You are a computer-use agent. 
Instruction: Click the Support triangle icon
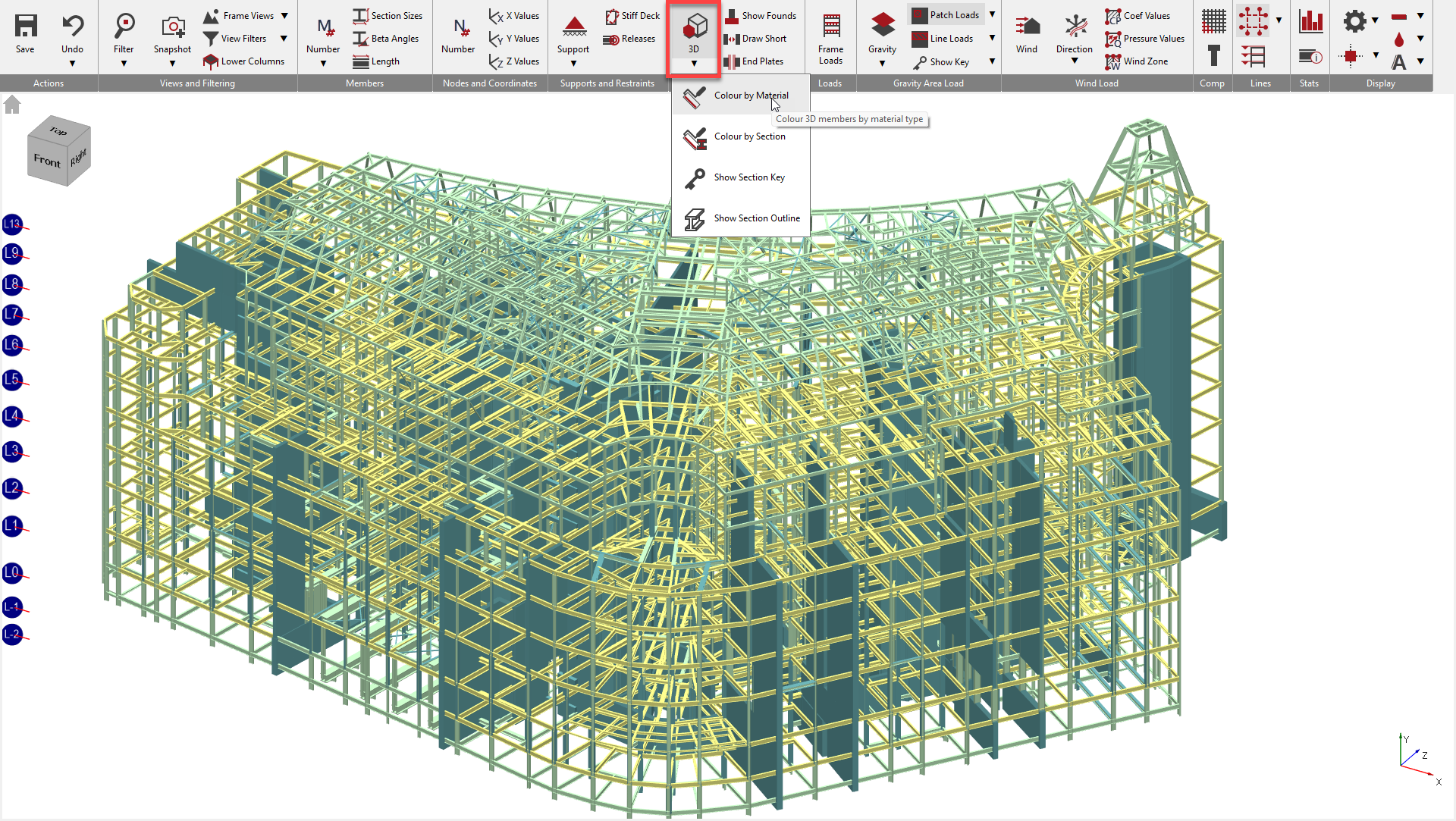pyautogui.click(x=574, y=27)
